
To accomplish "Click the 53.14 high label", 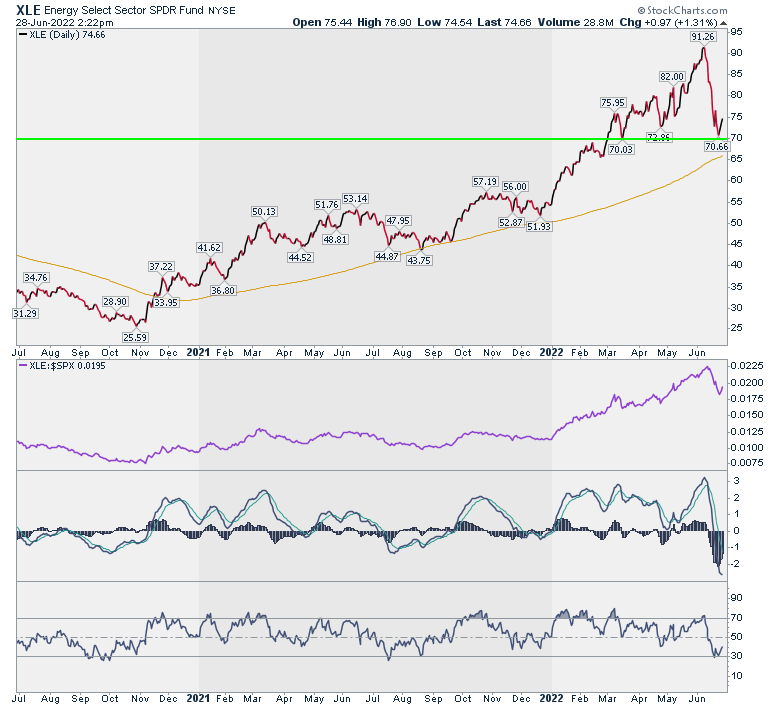I will point(355,199).
